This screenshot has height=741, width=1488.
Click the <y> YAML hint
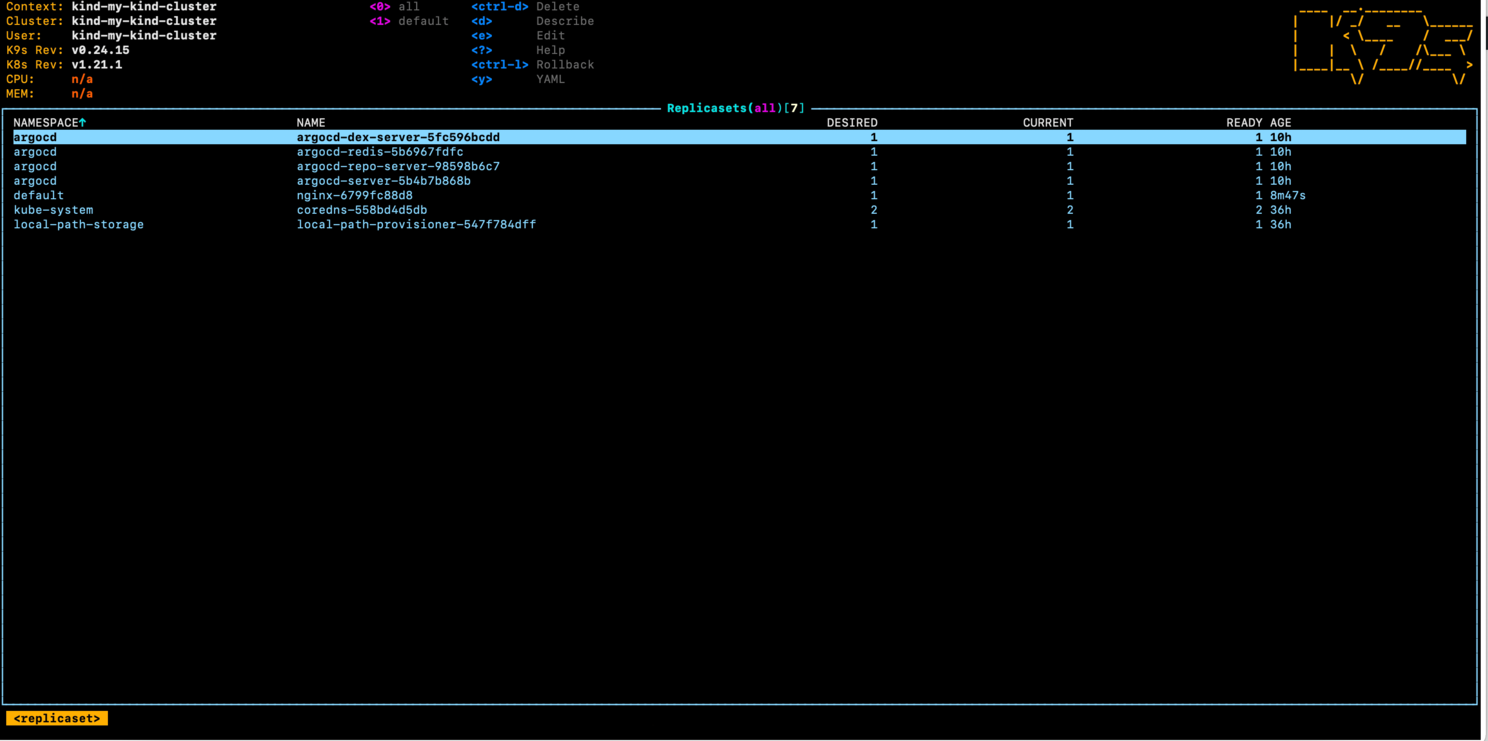click(x=518, y=79)
